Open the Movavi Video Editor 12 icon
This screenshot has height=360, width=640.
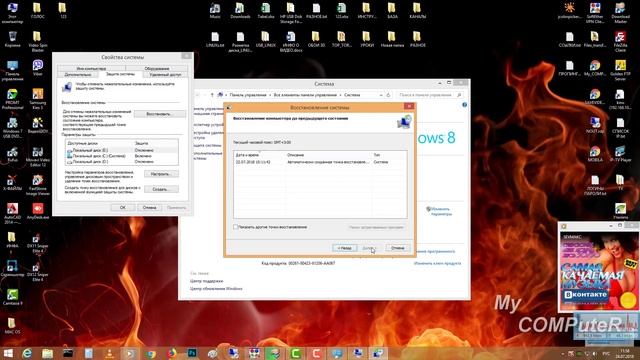pos(38,157)
